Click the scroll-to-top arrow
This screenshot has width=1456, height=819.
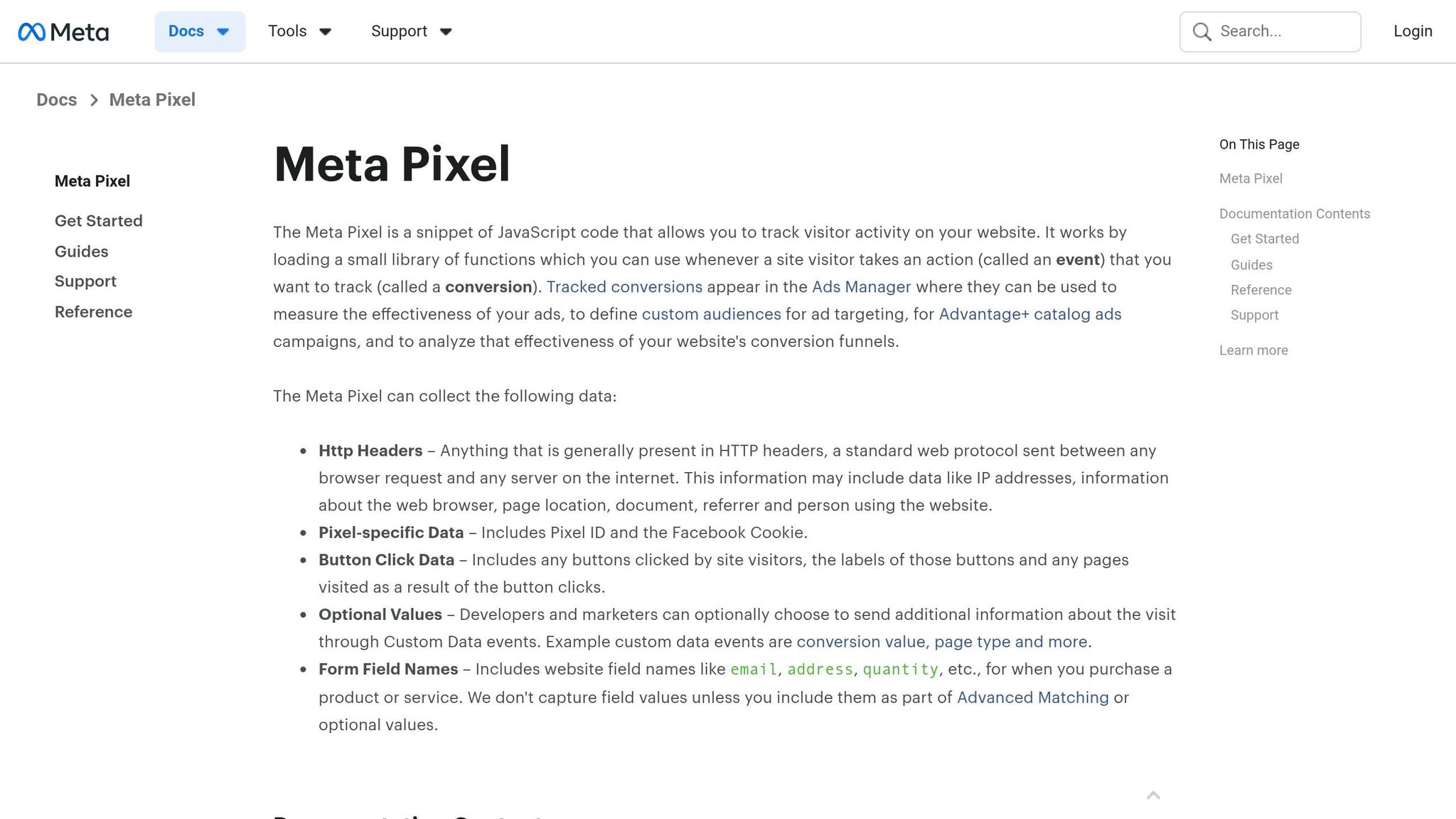tap(1152, 796)
